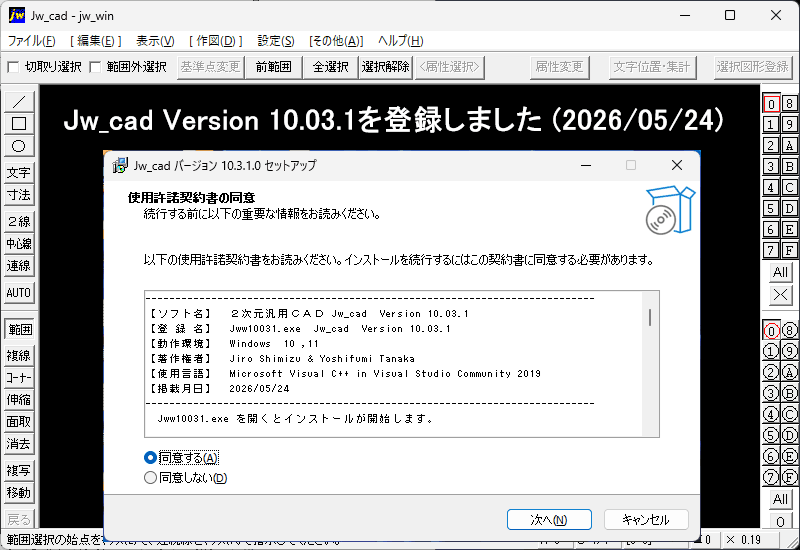The height and width of the screenshot is (550, 800).
Task: Click the 選択解除 deselect button
Action: [x=386, y=67]
